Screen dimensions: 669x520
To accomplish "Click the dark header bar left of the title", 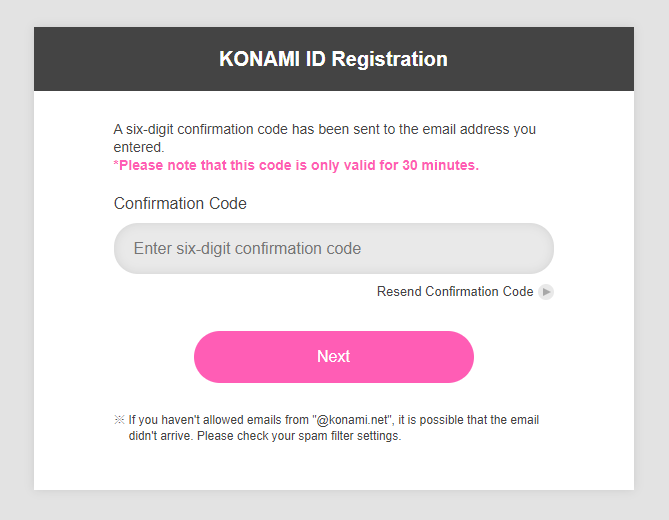I will tap(126, 59).
